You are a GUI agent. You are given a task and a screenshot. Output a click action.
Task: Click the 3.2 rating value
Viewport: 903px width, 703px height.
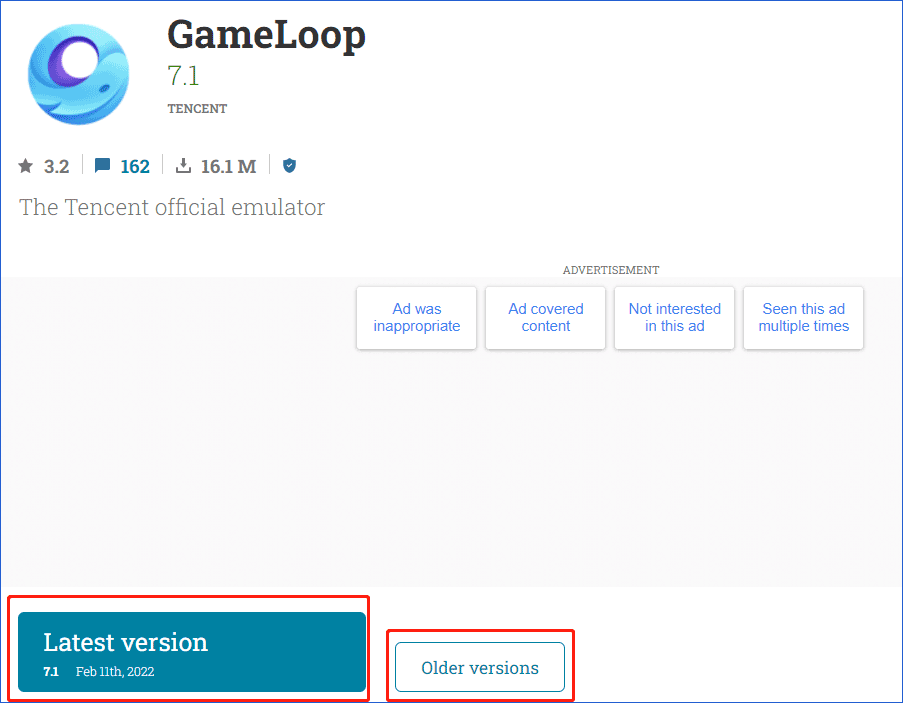coord(56,166)
